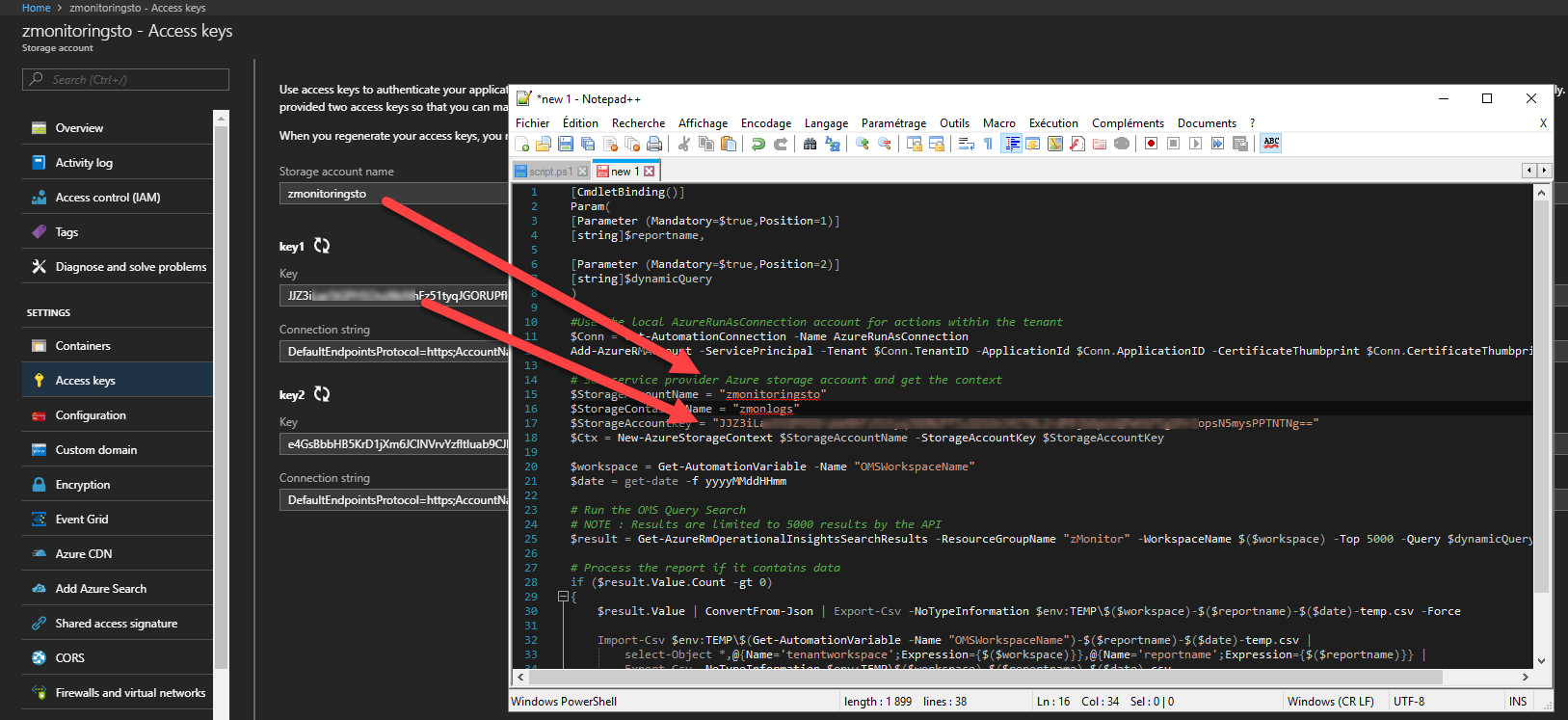Collapse the code fold at line 29

[564, 597]
